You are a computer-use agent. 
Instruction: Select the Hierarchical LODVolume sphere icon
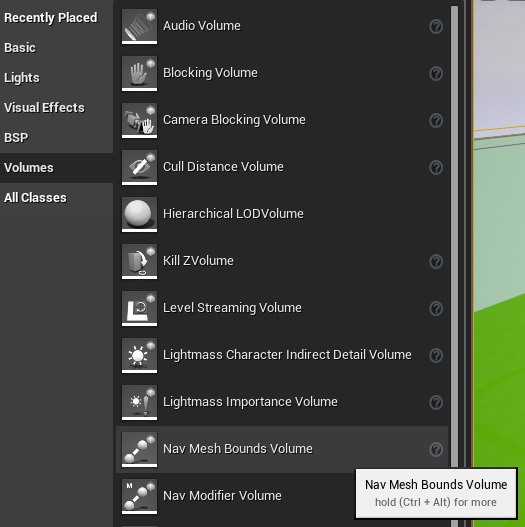139,214
